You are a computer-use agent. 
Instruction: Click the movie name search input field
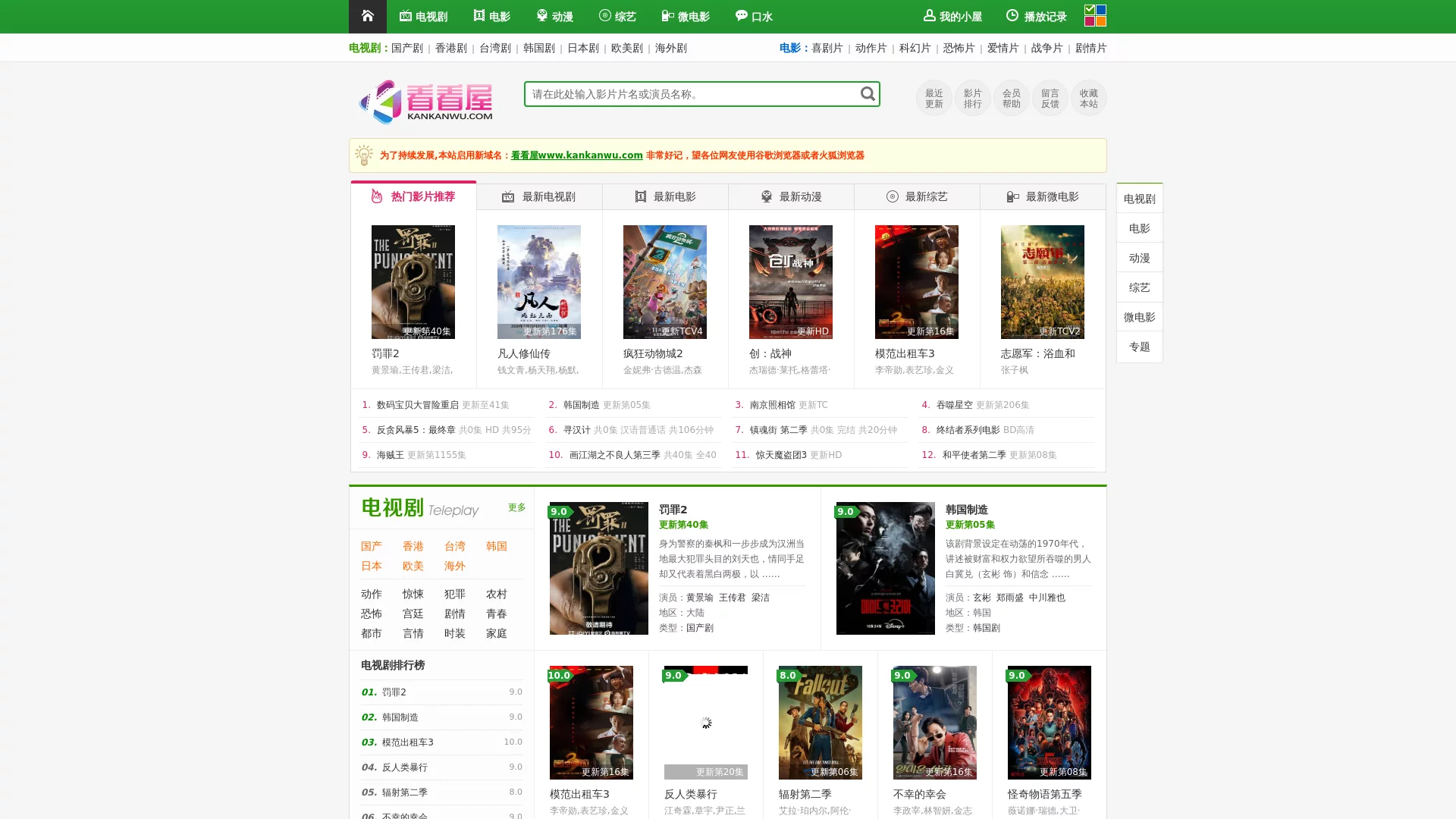click(692, 94)
